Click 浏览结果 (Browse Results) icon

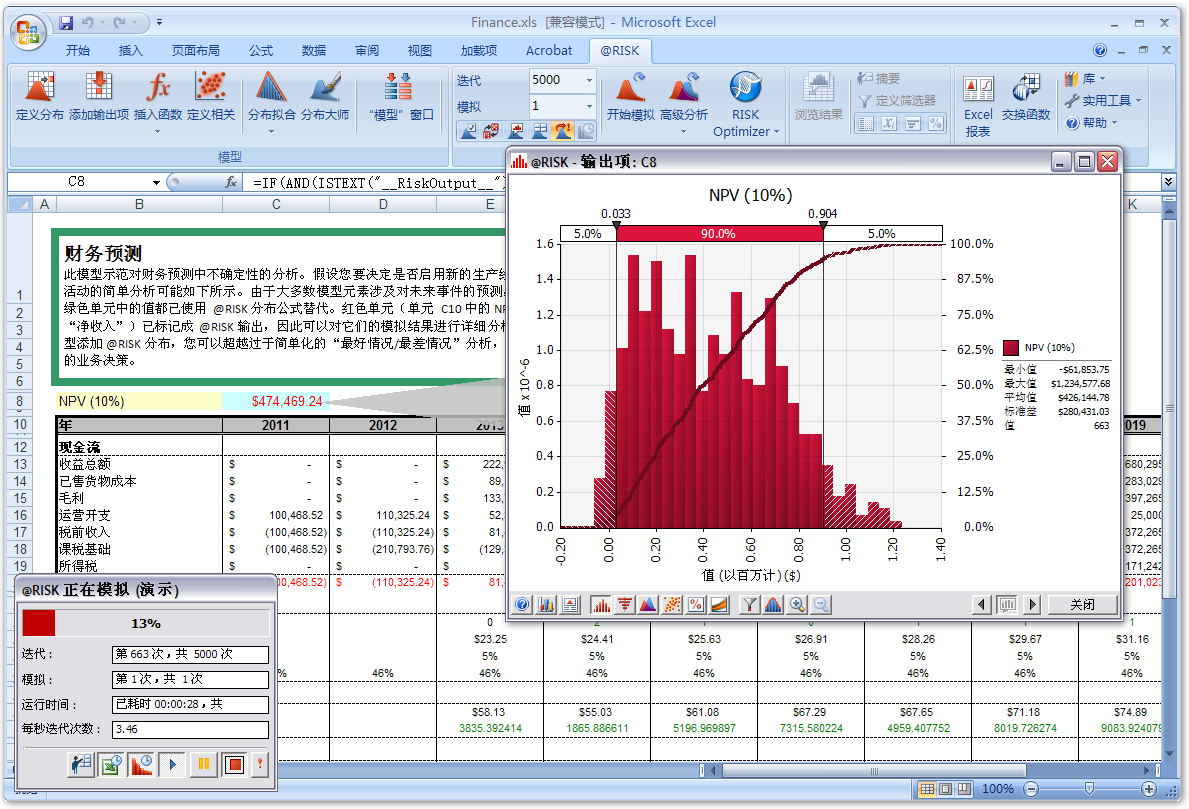[x=818, y=86]
